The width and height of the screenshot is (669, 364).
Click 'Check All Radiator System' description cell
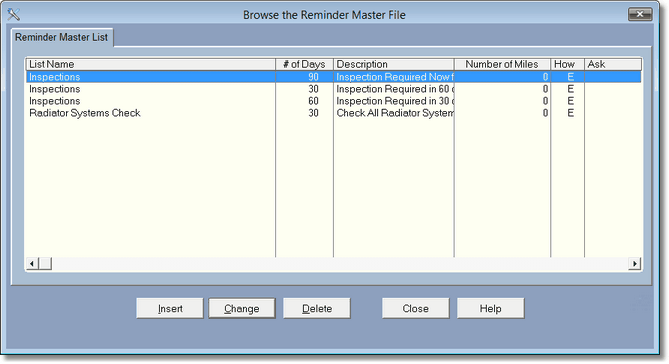click(395, 113)
